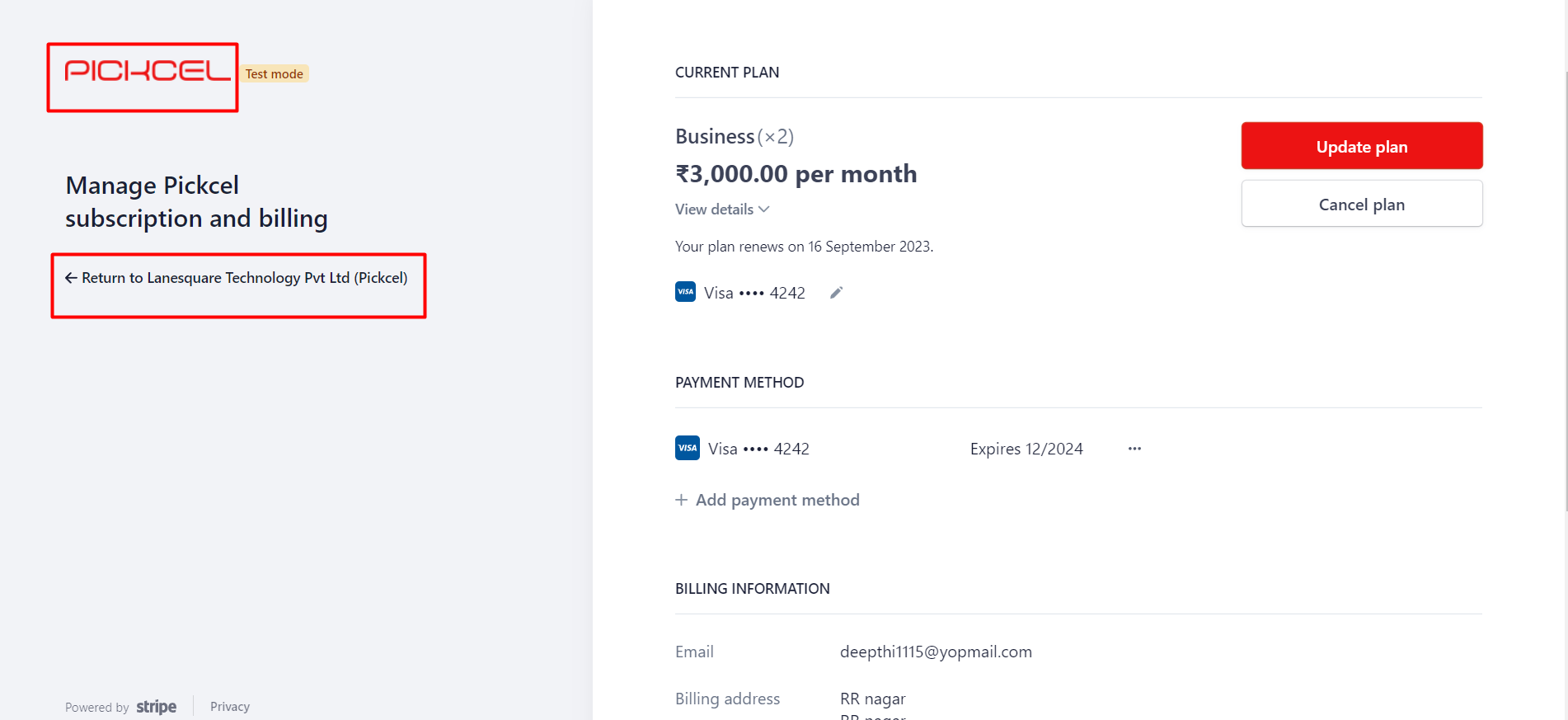1568x720 pixels.
Task: Click the Pickcel logo
Action: (148, 71)
